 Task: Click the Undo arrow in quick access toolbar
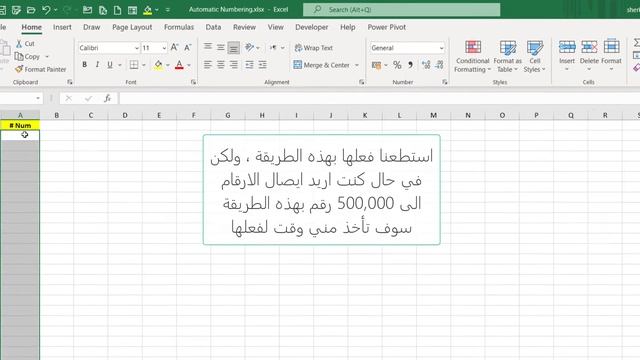point(46,9)
